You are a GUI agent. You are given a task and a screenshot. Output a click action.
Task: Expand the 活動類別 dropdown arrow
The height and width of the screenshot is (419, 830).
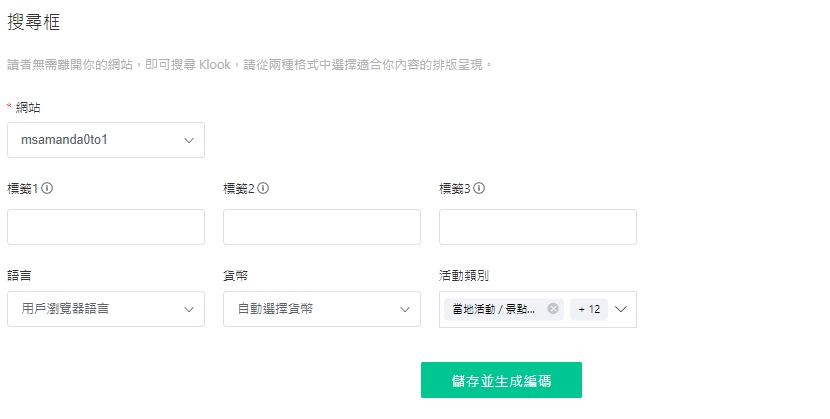[621, 309]
